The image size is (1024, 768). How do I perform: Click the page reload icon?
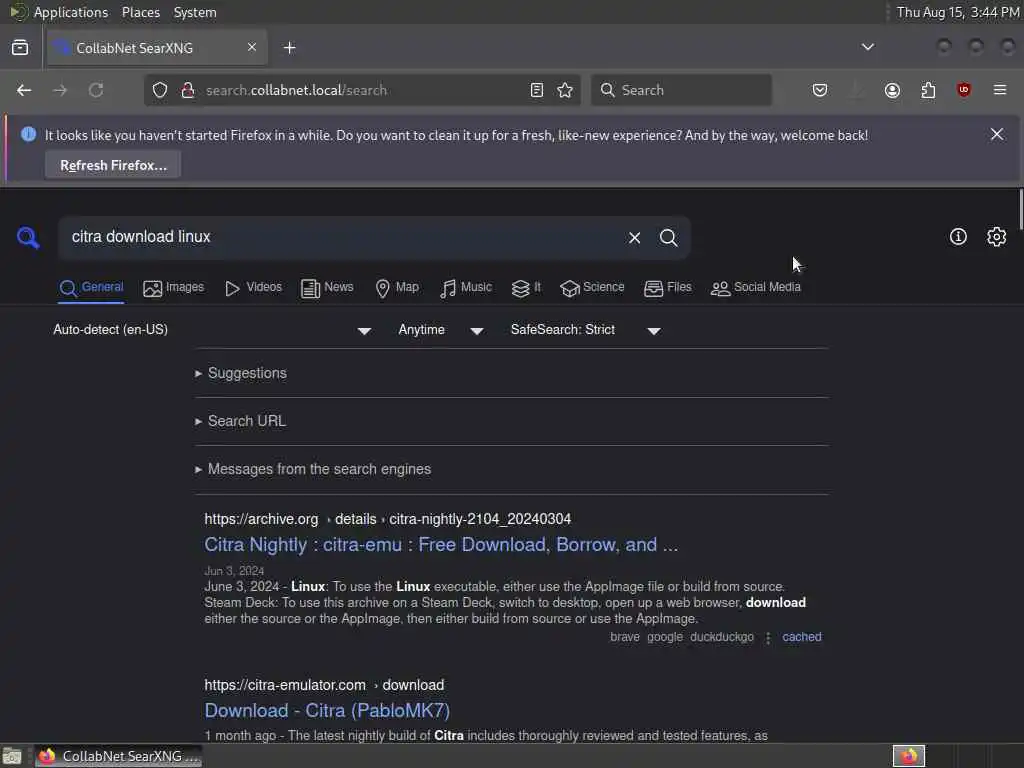click(x=96, y=90)
